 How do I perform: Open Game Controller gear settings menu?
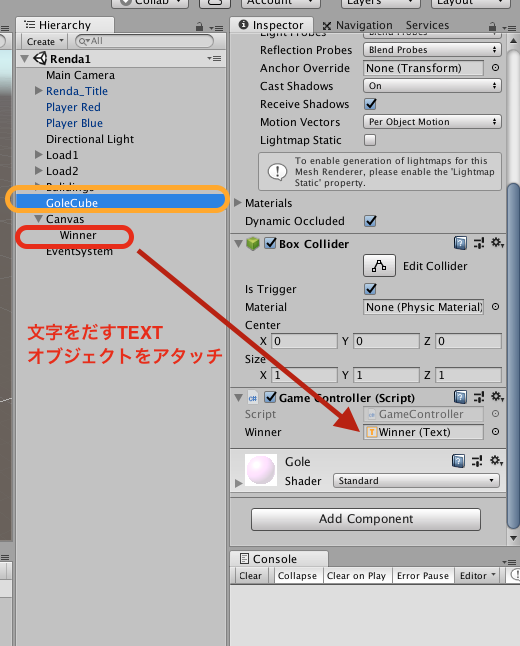tap(497, 397)
